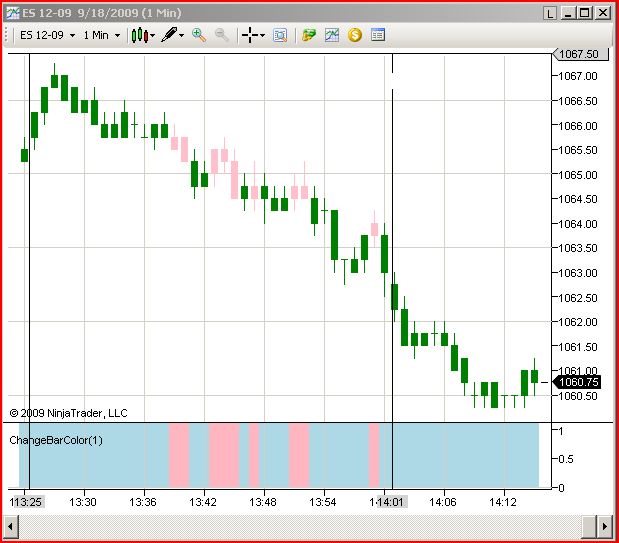The image size is (619, 543).
Task: Click the 14:06 time axis label
Action: 443,502
